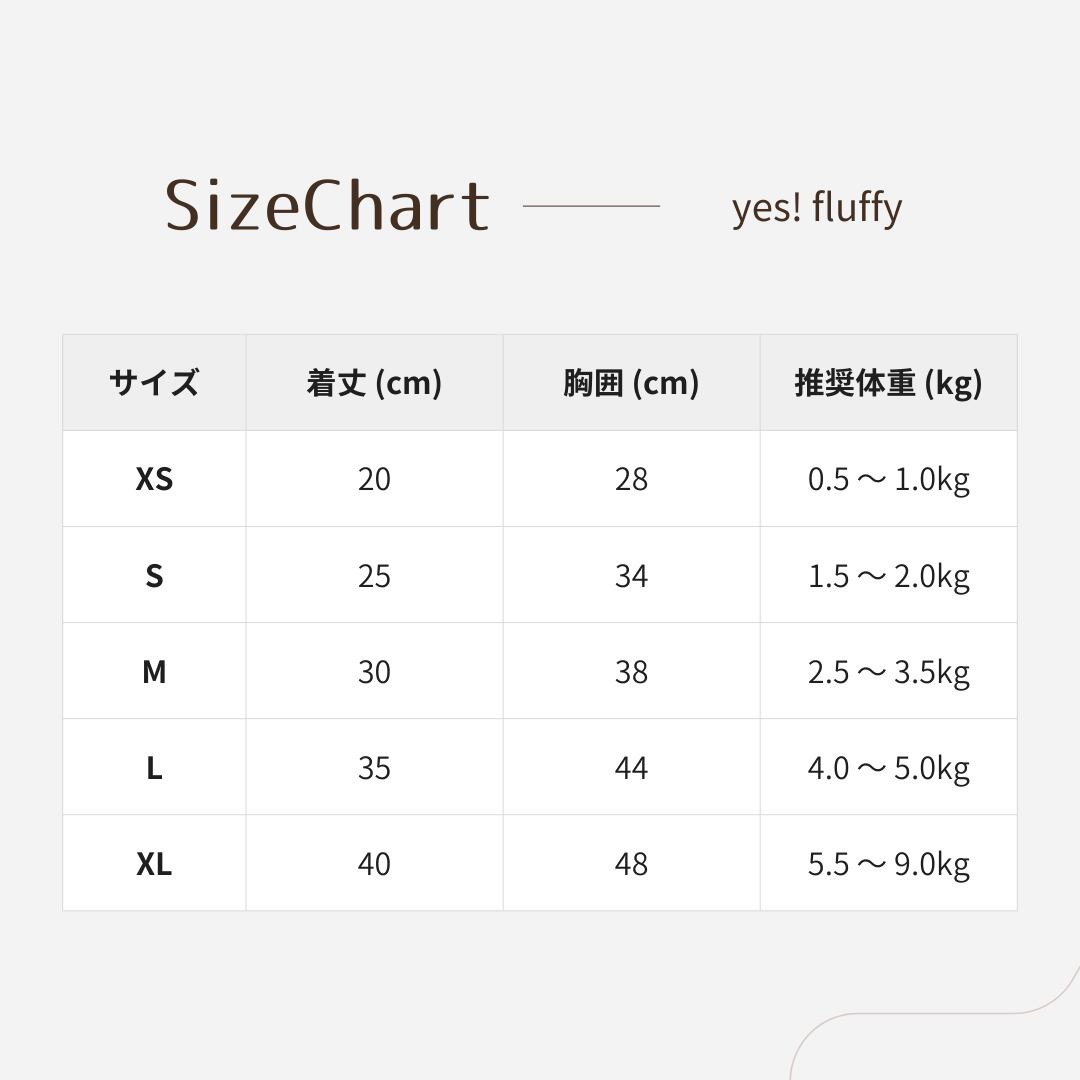Viewport: 1080px width, 1080px height.
Task: Select the 推奨体重 (kg) column header
Action: tap(888, 383)
